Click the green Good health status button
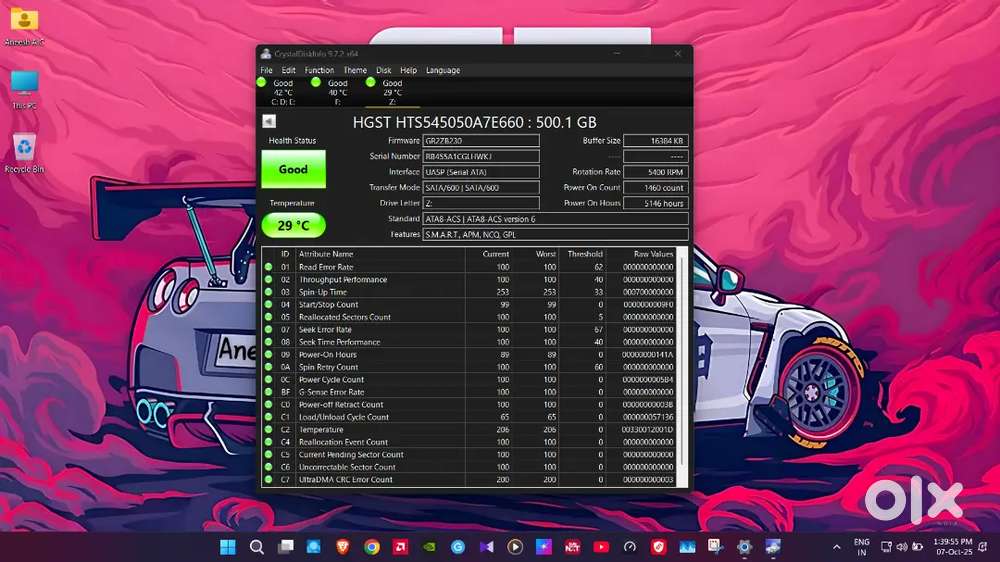Viewport: 1000px width, 562px height. [x=293, y=170]
